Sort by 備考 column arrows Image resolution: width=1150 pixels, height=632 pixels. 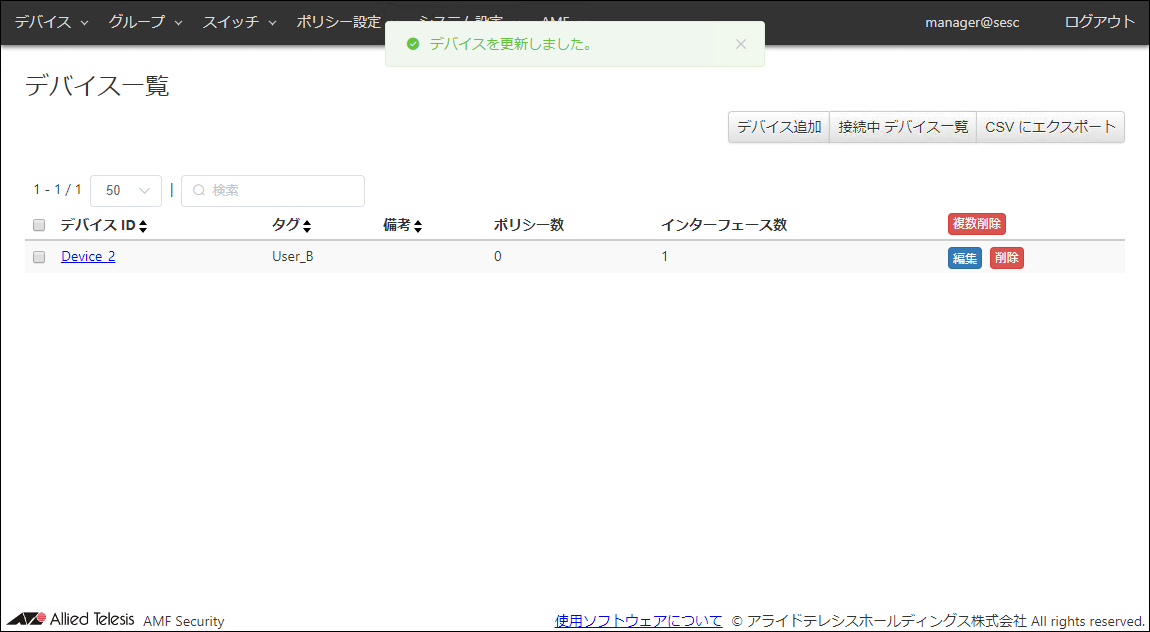click(418, 226)
